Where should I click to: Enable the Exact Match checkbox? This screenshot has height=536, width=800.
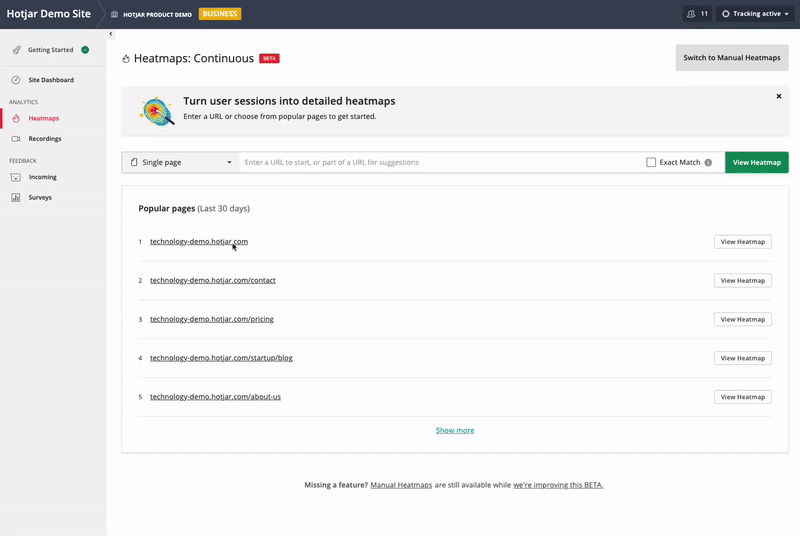coord(651,162)
